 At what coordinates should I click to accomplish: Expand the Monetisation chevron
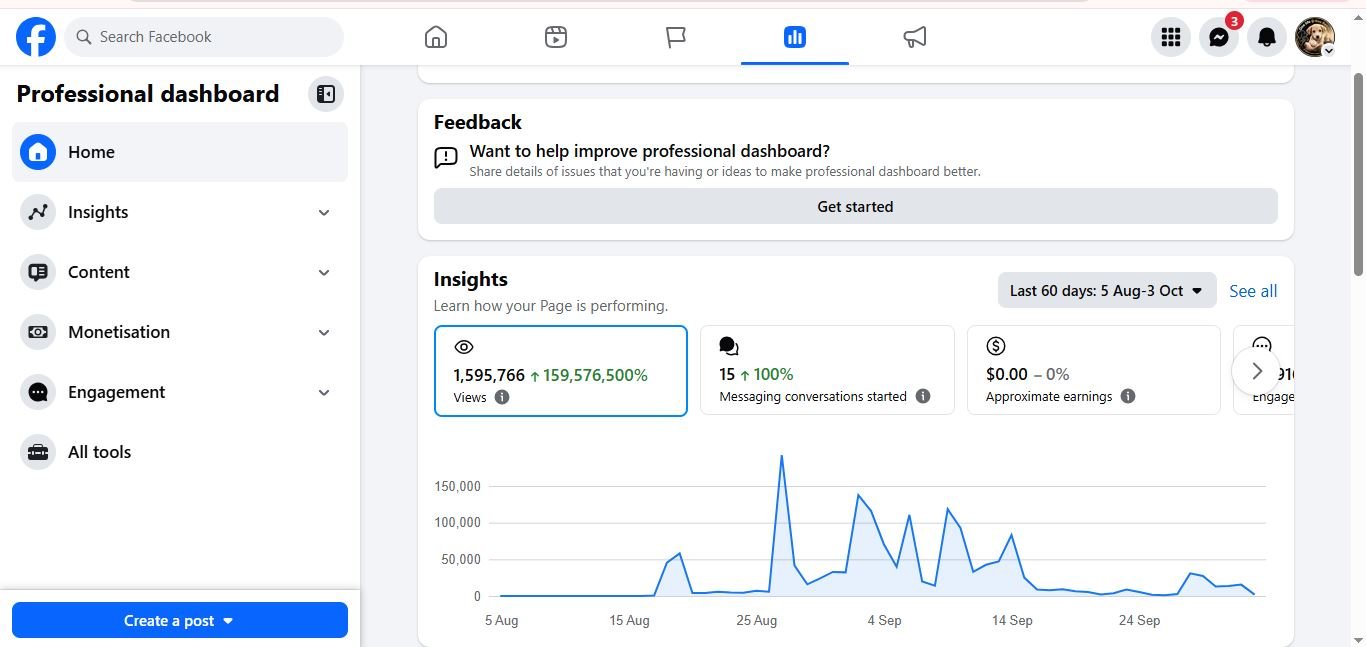click(x=324, y=332)
